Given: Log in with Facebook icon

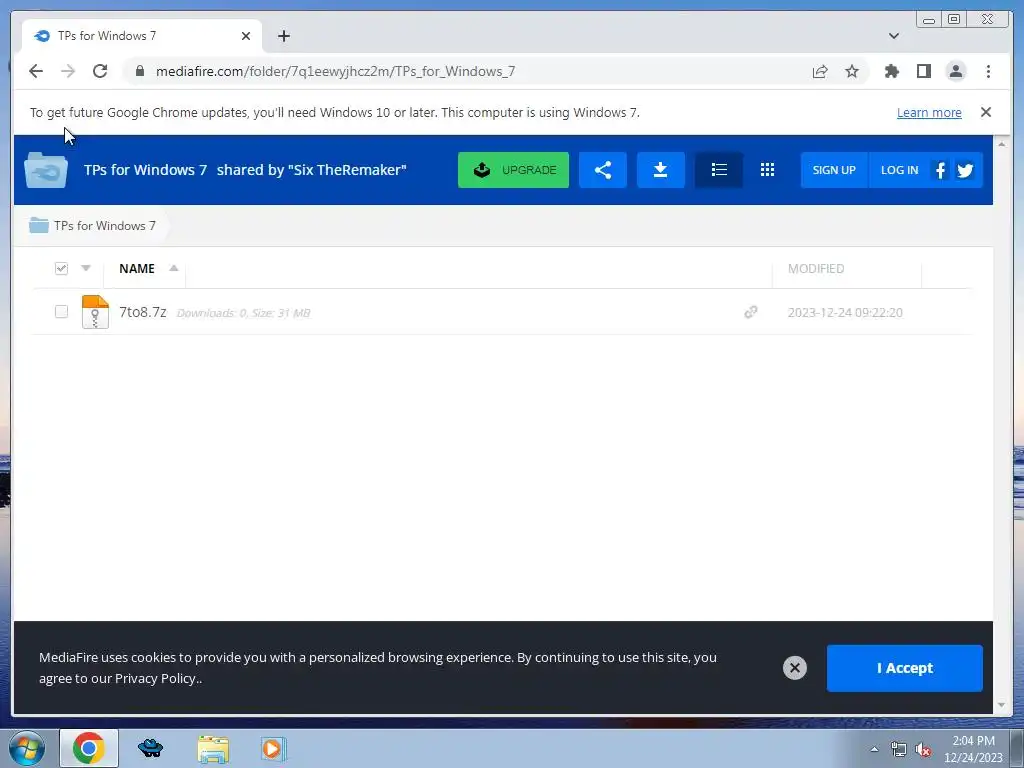Looking at the screenshot, I should click(x=940, y=170).
